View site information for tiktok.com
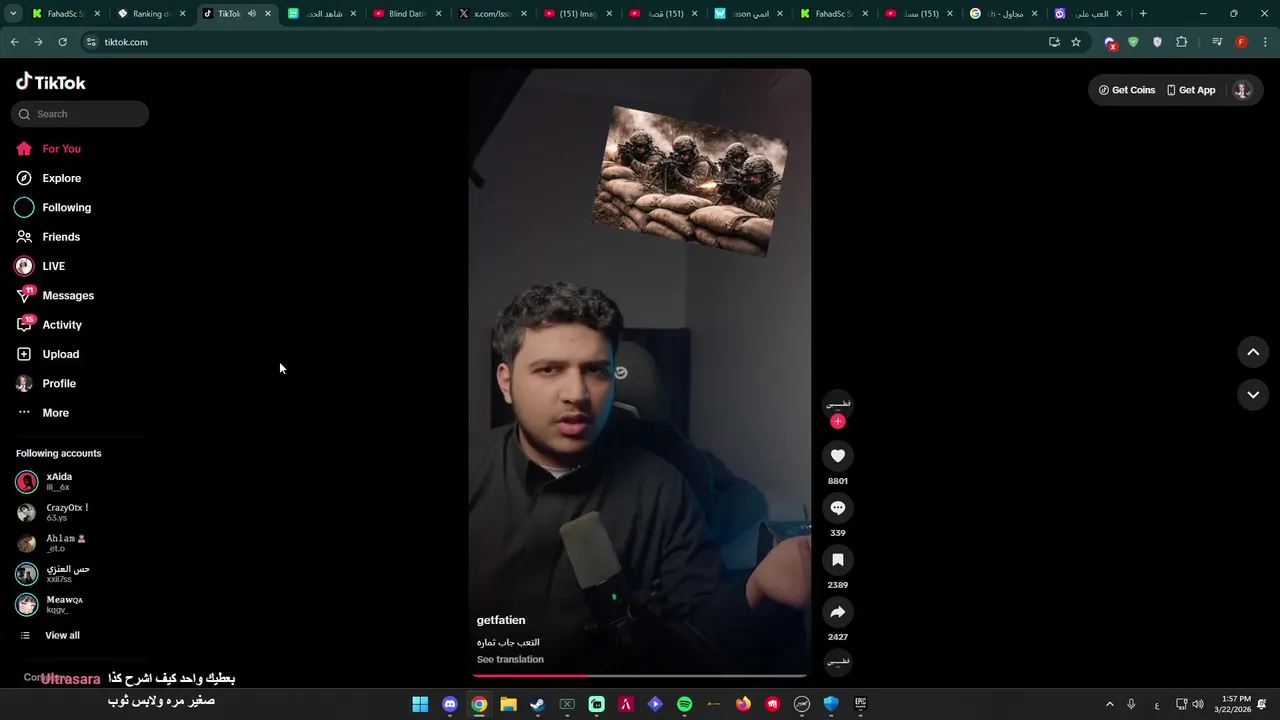Image resolution: width=1280 pixels, height=720 pixels. [x=91, y=42]
